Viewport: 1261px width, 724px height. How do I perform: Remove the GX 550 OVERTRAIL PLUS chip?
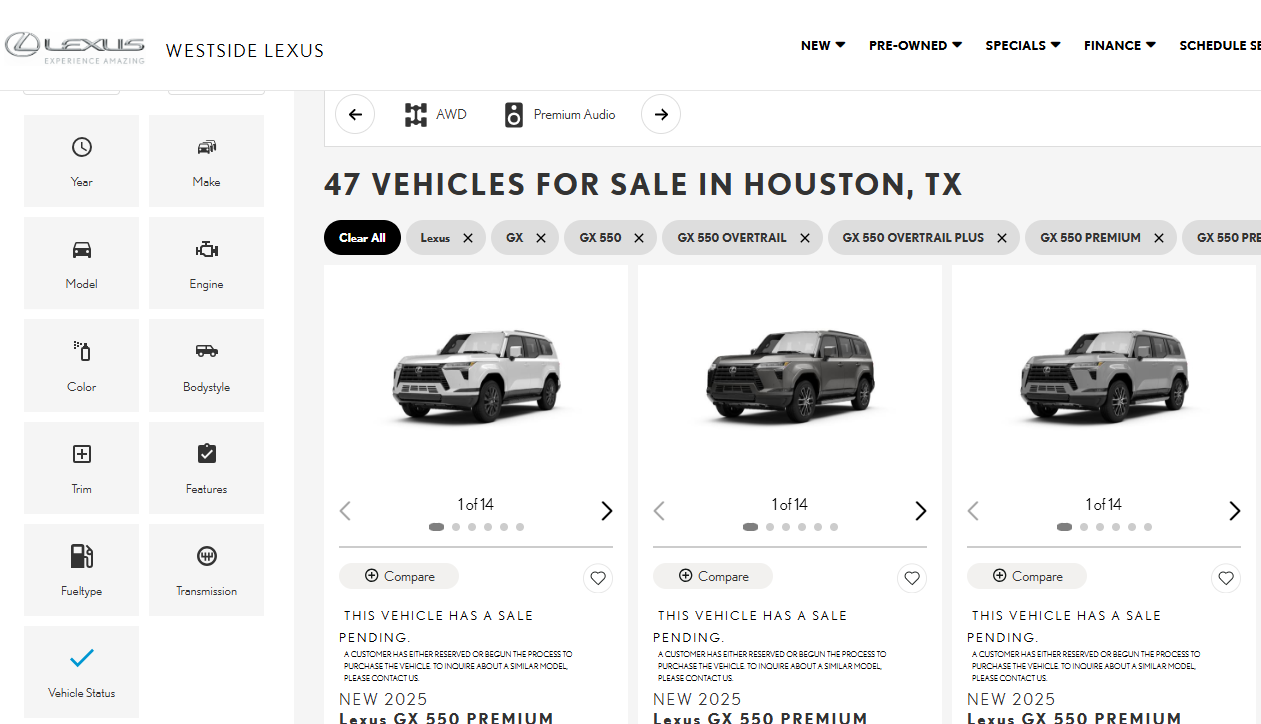(x=1002, y=238)
